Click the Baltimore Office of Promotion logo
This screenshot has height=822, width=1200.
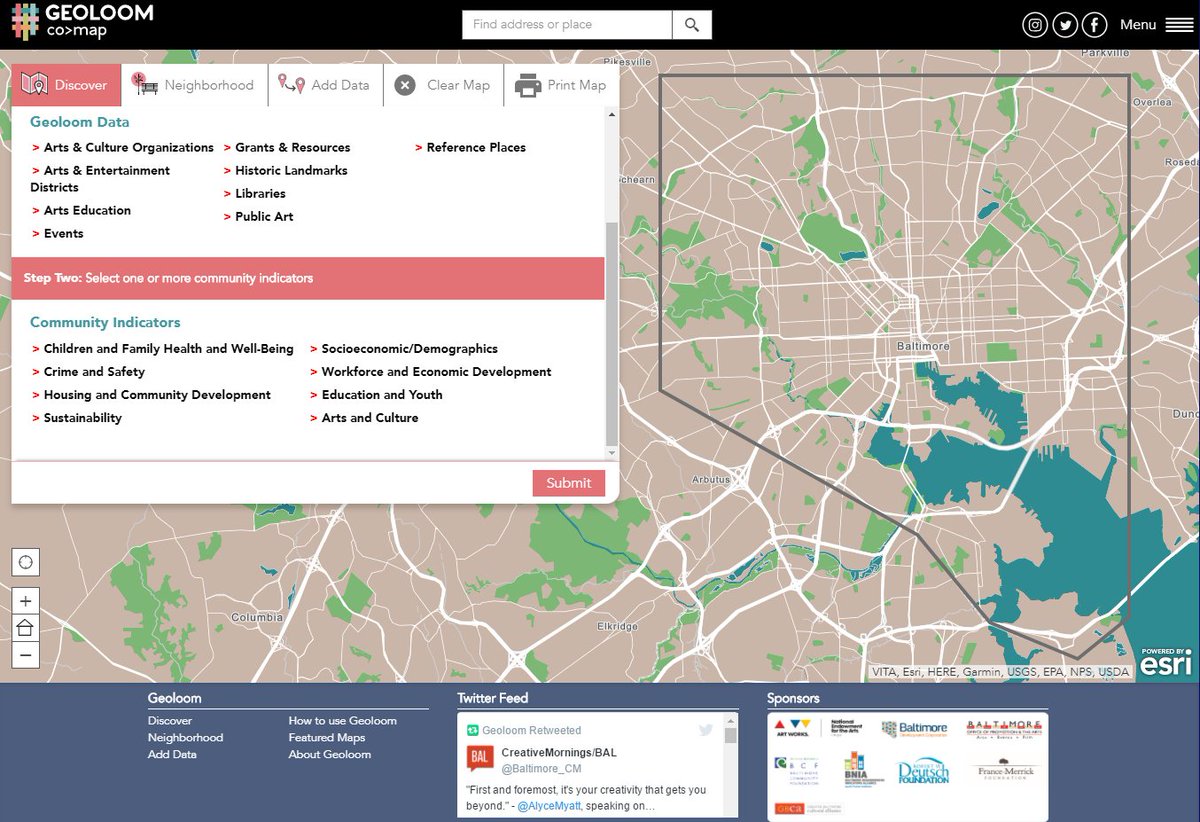(x=1004, y=730)
